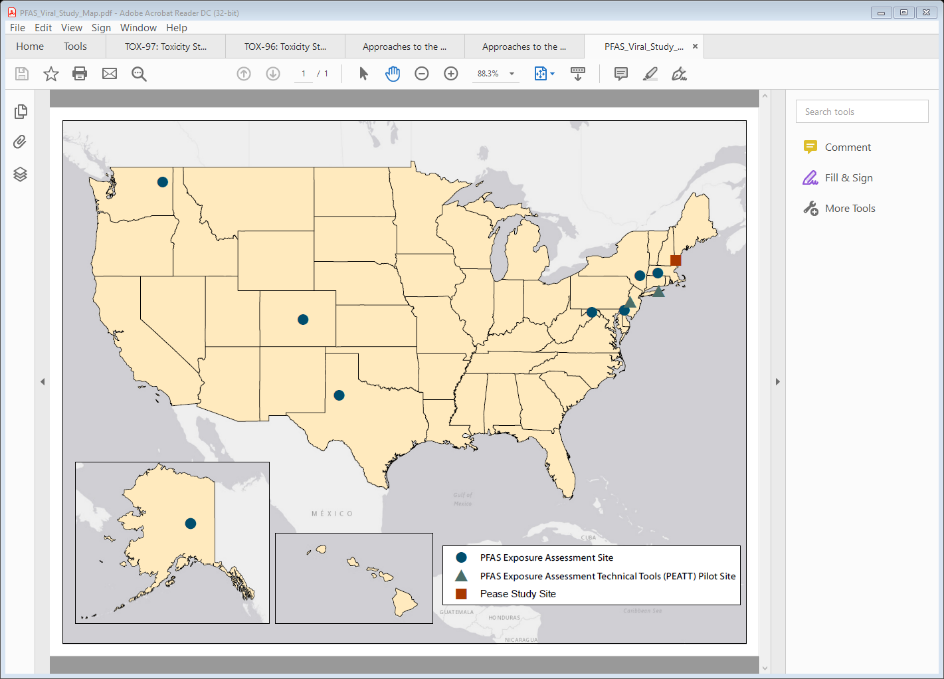Image resolution: width=944 pixels, height=679 pixels.
Task: Expand the 88.3% zoom level dropdown
Action: pos(512,74)
